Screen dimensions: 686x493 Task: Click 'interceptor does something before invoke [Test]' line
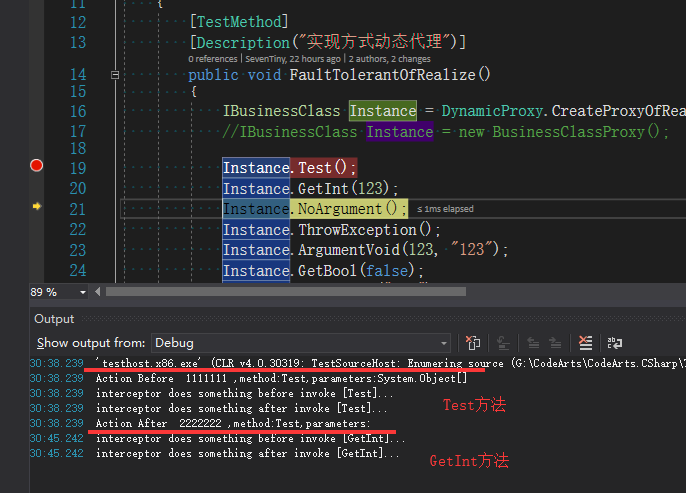click(x=244, y=393)
